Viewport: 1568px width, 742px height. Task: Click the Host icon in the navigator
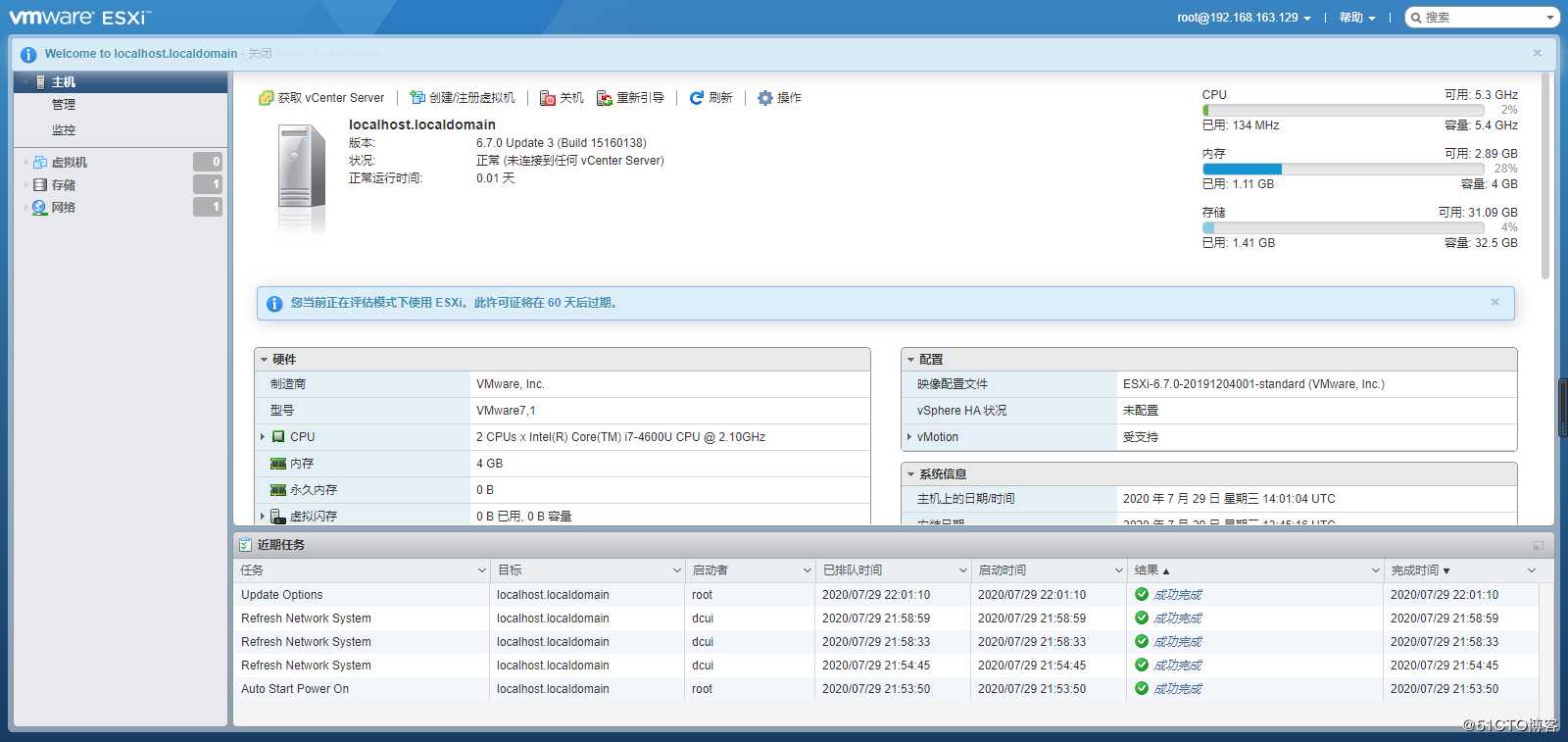(x=40, y=82)
